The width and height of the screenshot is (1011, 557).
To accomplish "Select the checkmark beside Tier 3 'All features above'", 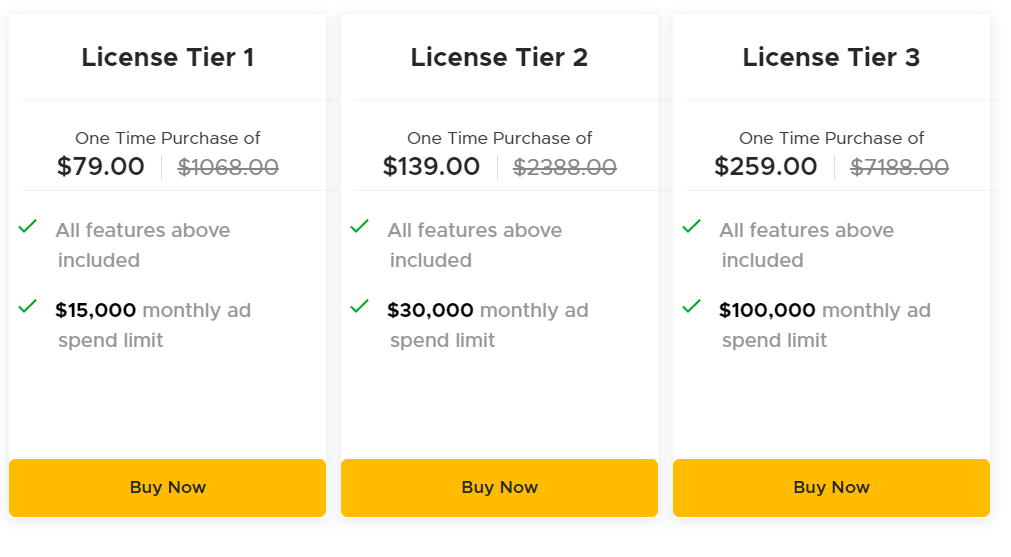I will tap(692, 227).
